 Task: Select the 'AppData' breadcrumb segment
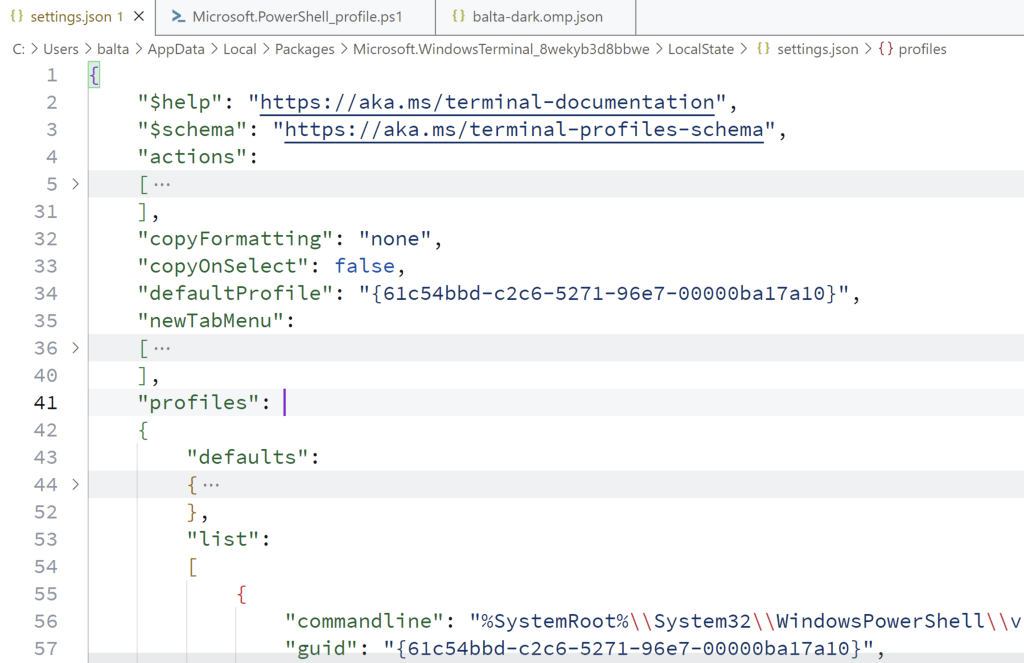click(x=176, y=49)
